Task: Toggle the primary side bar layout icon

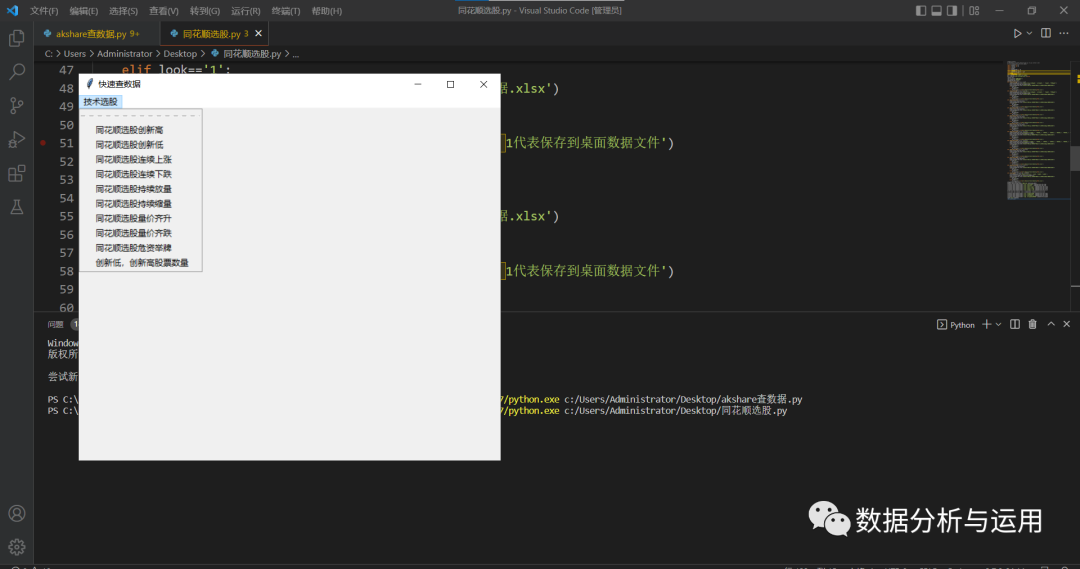Action: (921, 10)
